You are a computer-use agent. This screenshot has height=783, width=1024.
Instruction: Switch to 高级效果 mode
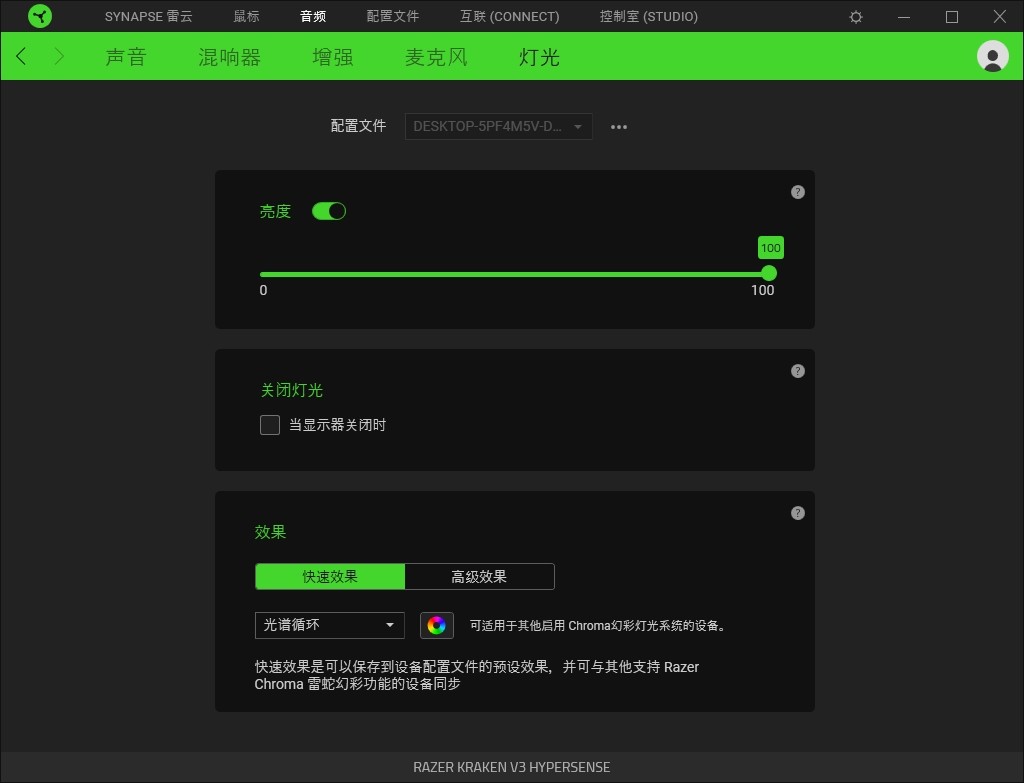point(479,577)
